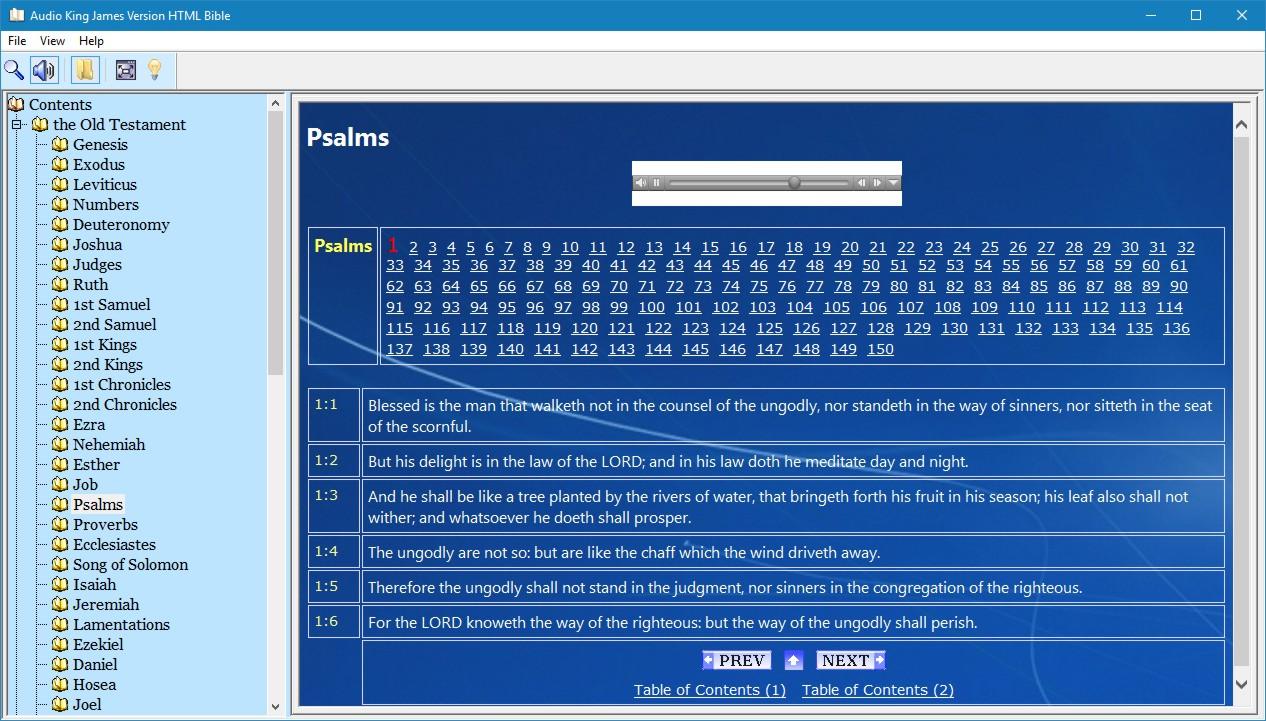The width and height of the screenshot is (1266, 721).
Task: Click the Joshua book icon
Action: pos(60,245)
